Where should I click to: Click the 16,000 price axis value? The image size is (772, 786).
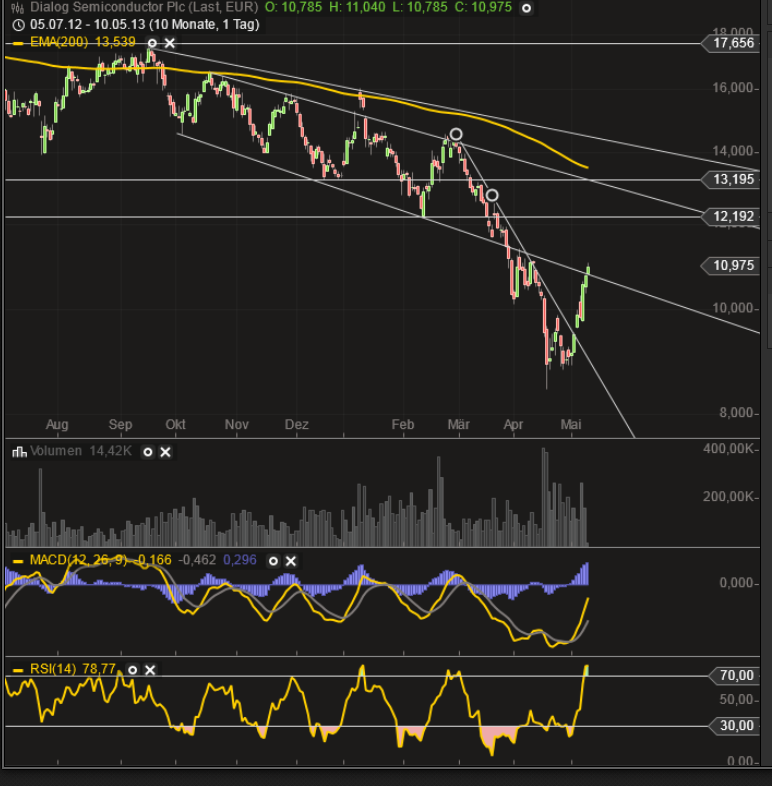pyautogui.click(x=733, y=88)
